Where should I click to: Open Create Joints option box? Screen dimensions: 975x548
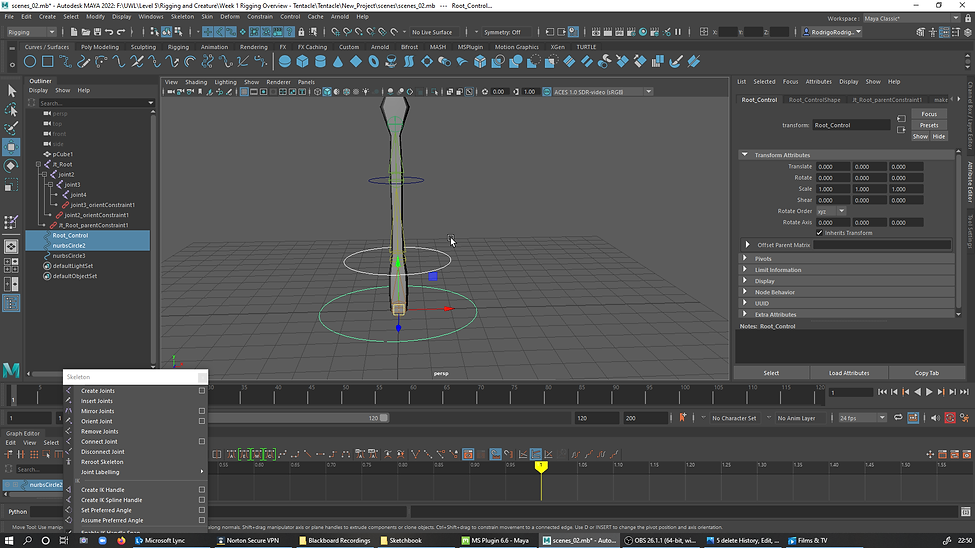[x=201, y=391]
